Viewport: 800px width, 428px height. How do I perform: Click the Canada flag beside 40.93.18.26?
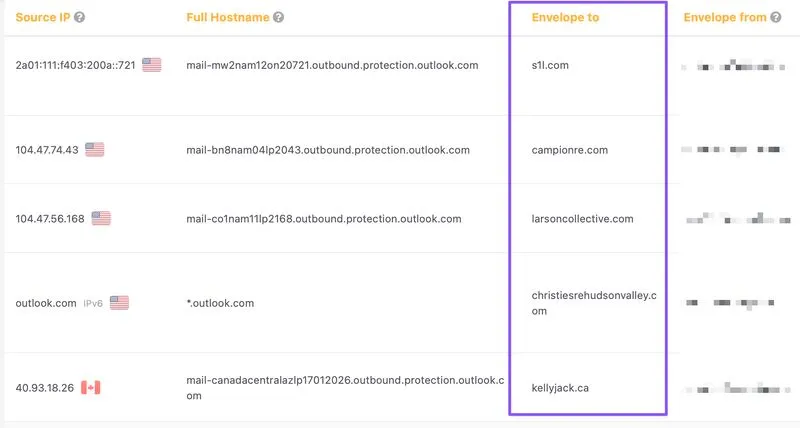pos(91,387)
